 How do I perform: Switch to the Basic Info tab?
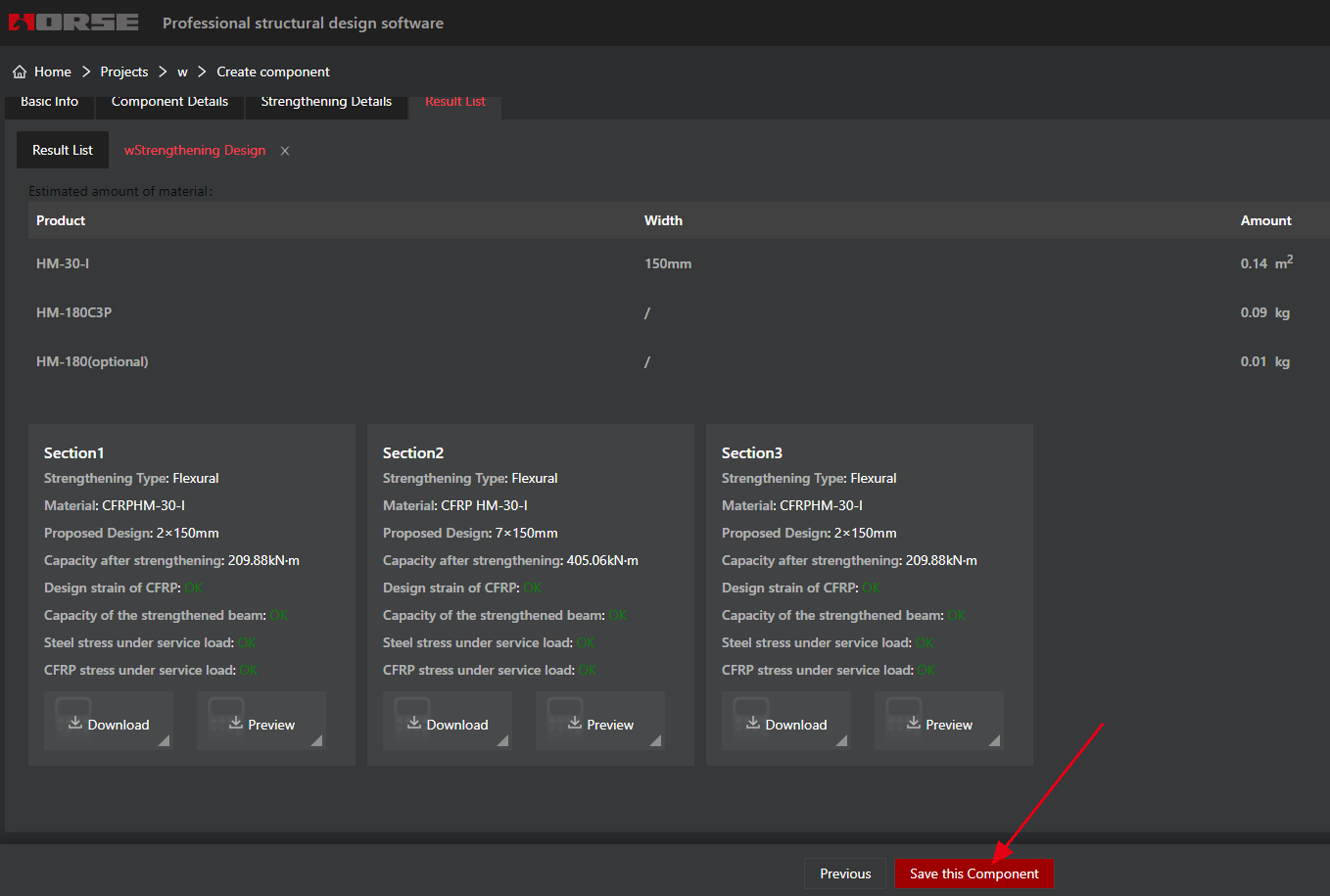(49, 103)
